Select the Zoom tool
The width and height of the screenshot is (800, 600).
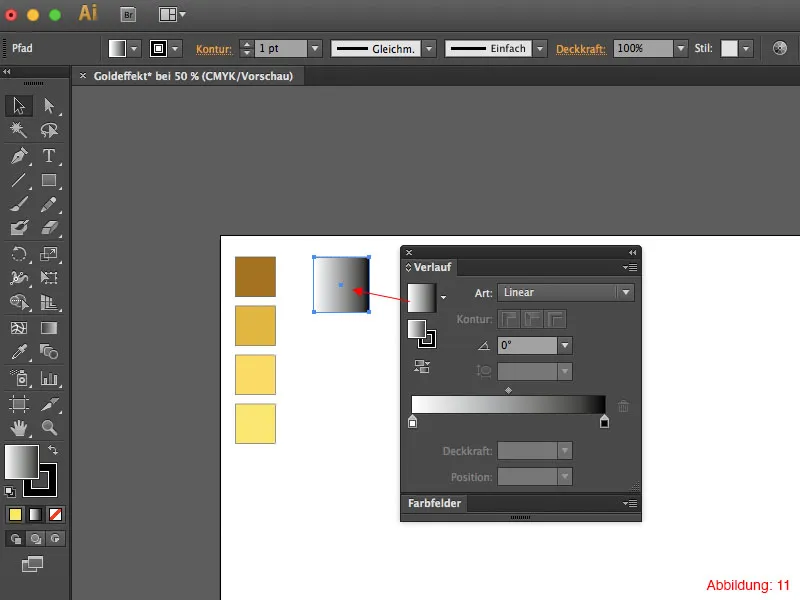[x=49, y=428]
